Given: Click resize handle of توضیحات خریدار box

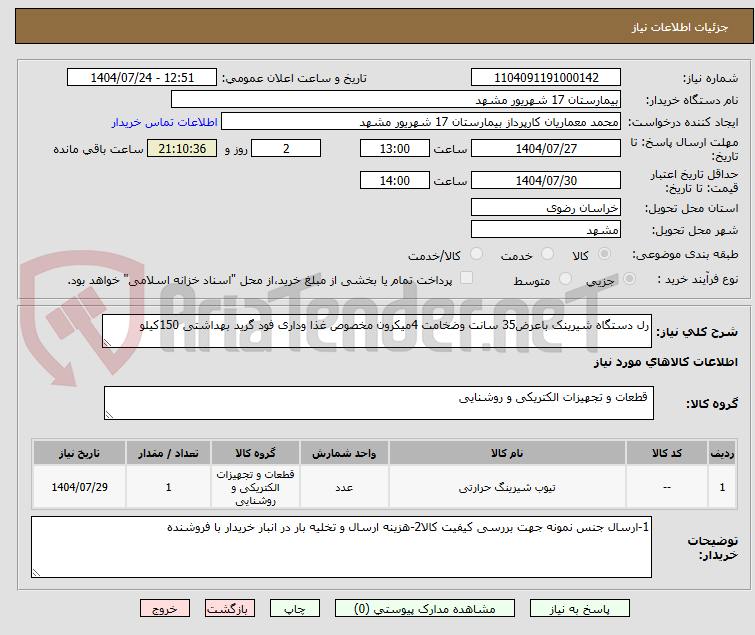Looking at the screenshot, I should (x=37, y=572).
